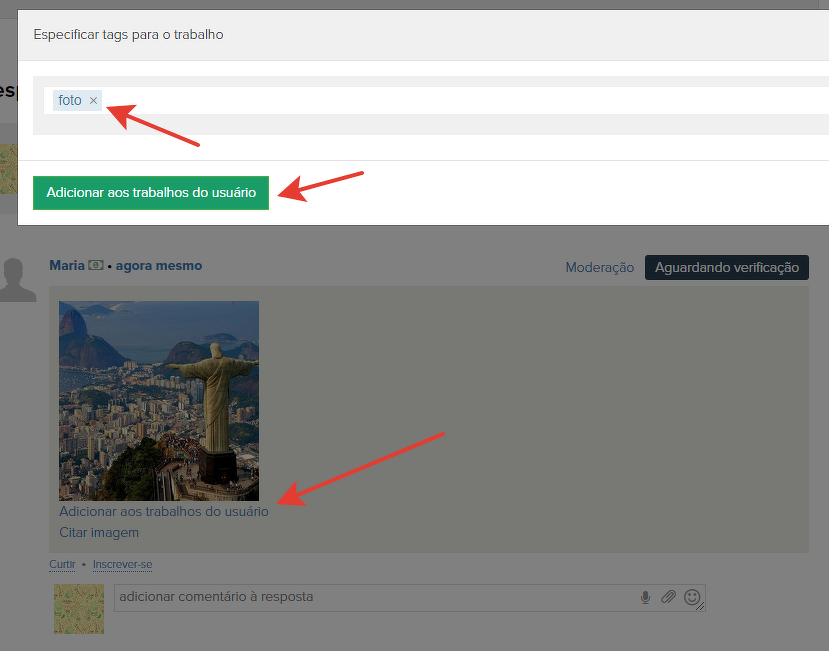829x651 pixels.
Task: Click the 'adicionar comentário à resposta' field
Action: point(370,597)
